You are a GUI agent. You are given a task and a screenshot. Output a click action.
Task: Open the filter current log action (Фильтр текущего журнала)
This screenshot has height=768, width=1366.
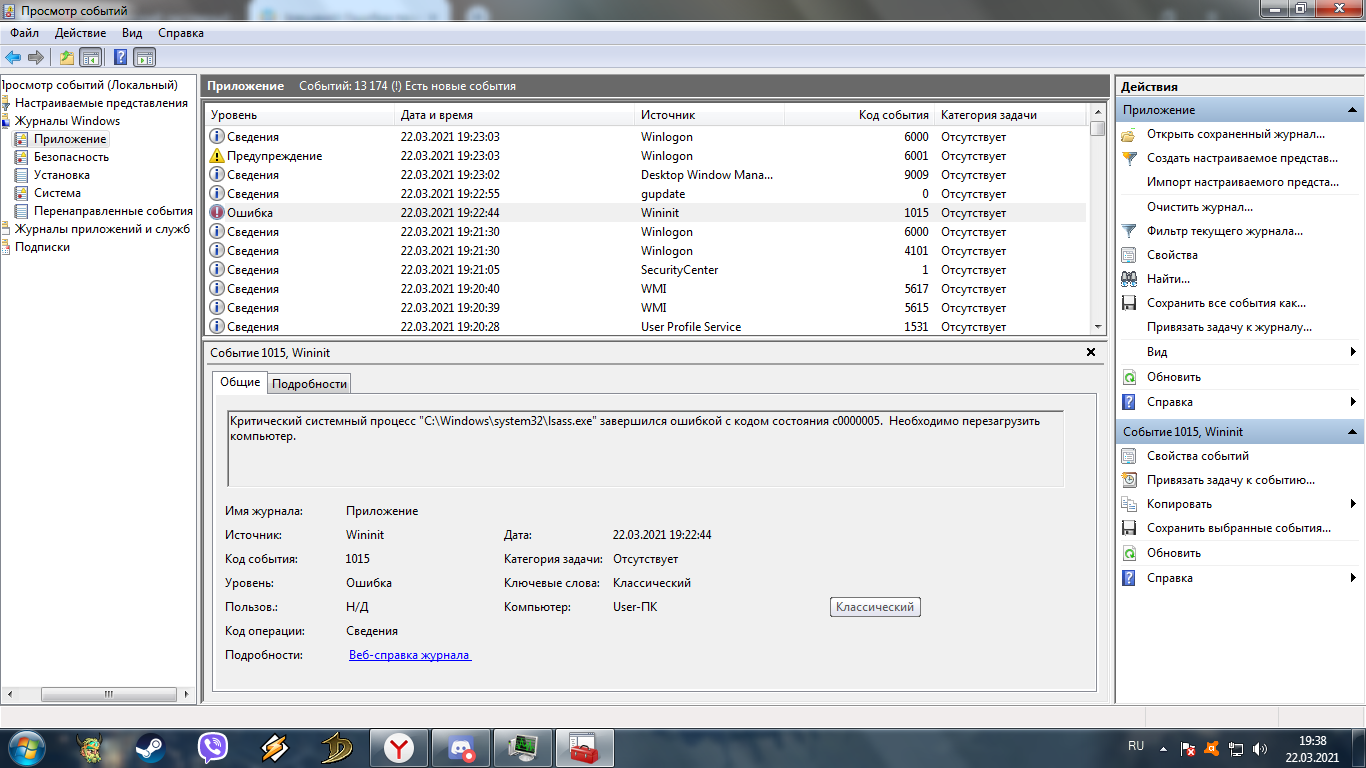click(1224, 231)
